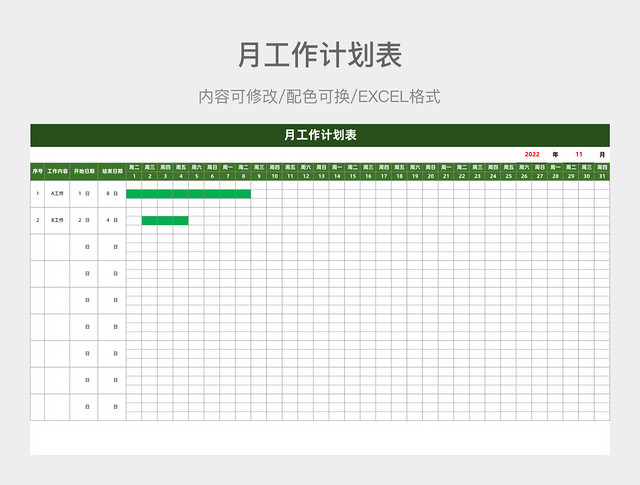The image size is (640, 485).
Task: Select the day 19 header cell
Action: point(415,176)
